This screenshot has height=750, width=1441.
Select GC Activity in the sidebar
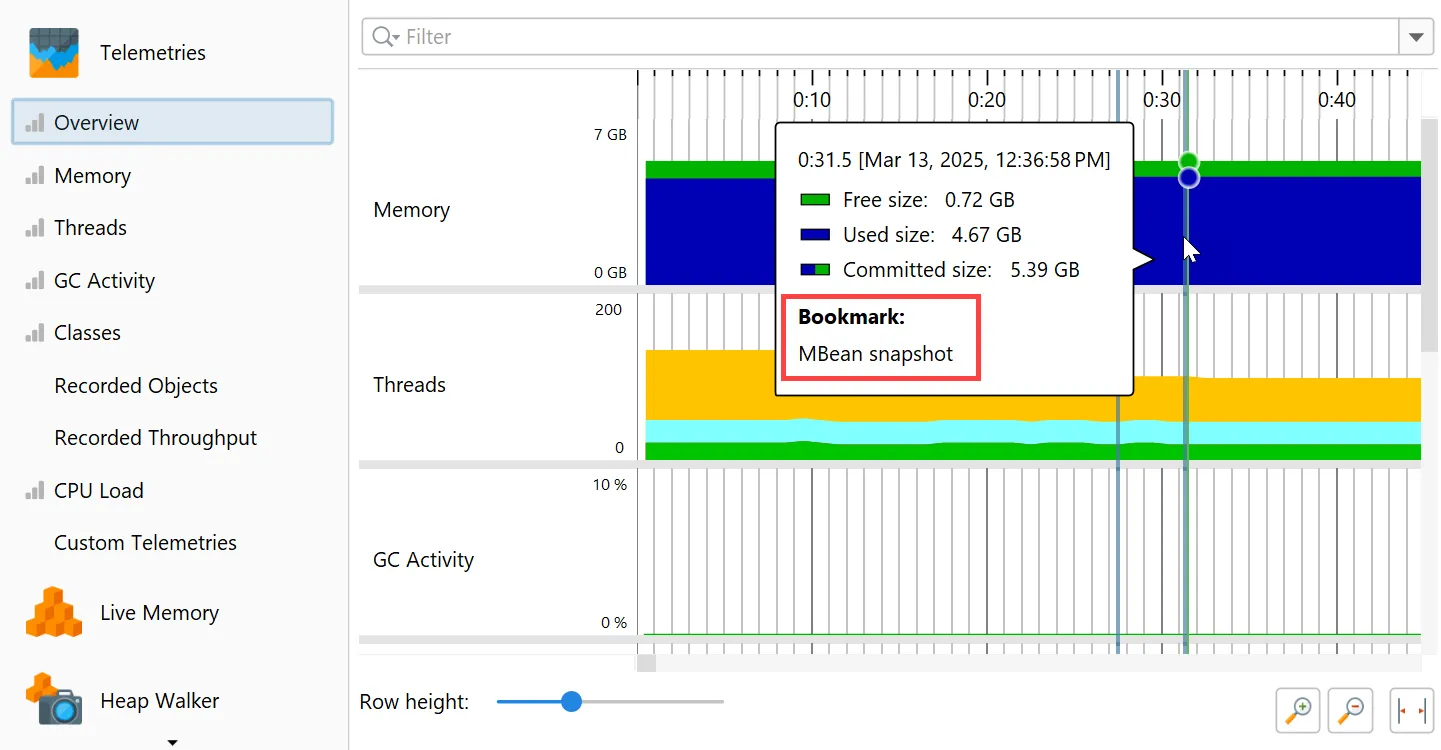[x=104, y=281]
